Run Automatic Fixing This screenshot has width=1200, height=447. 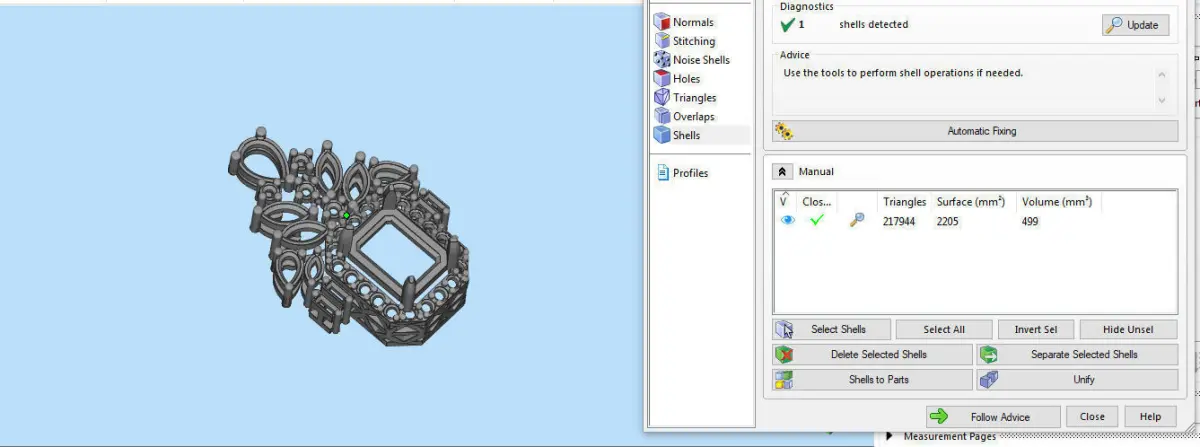(975, 131)
